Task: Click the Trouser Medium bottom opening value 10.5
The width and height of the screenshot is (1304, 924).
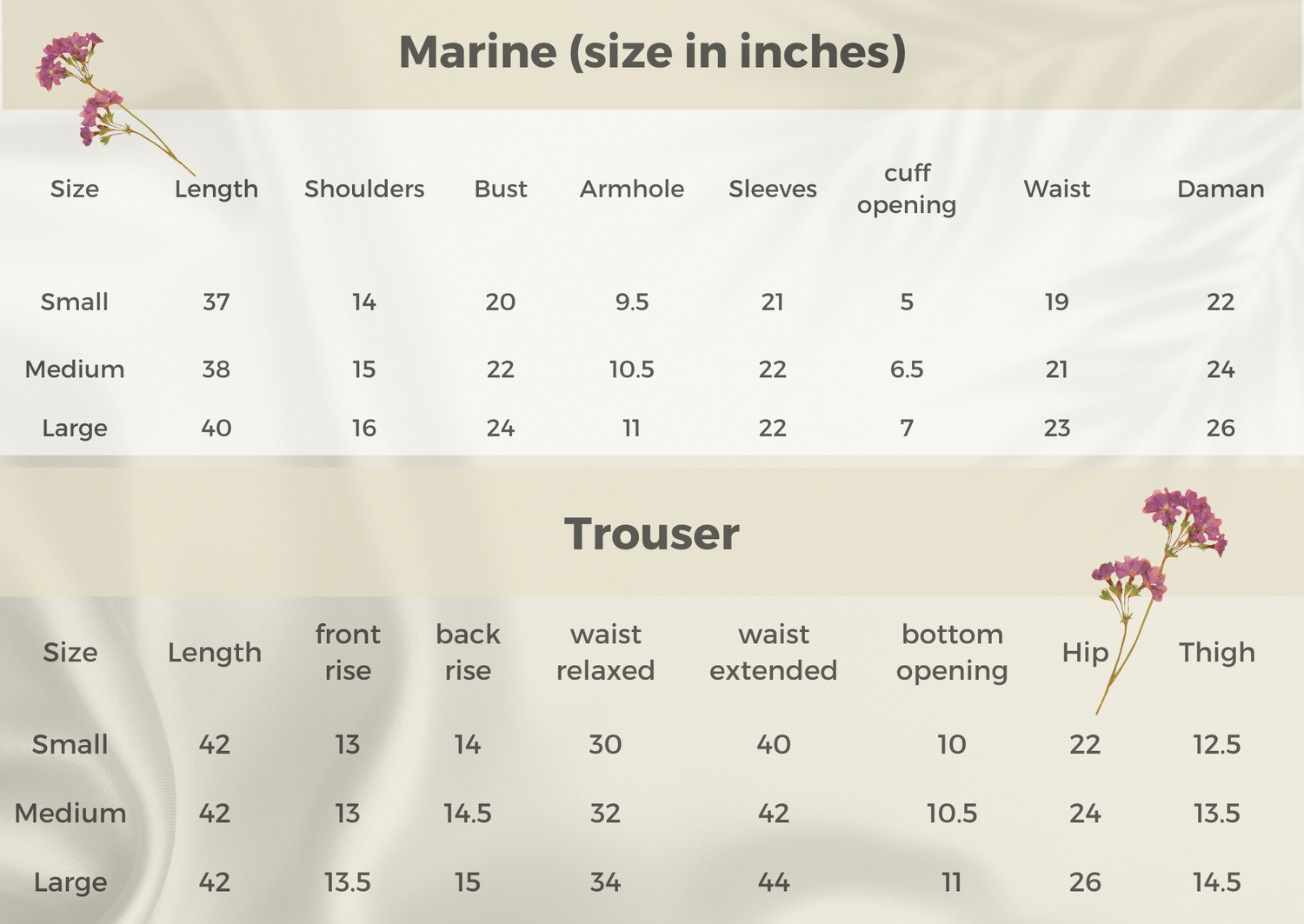Action: [952, 814]
